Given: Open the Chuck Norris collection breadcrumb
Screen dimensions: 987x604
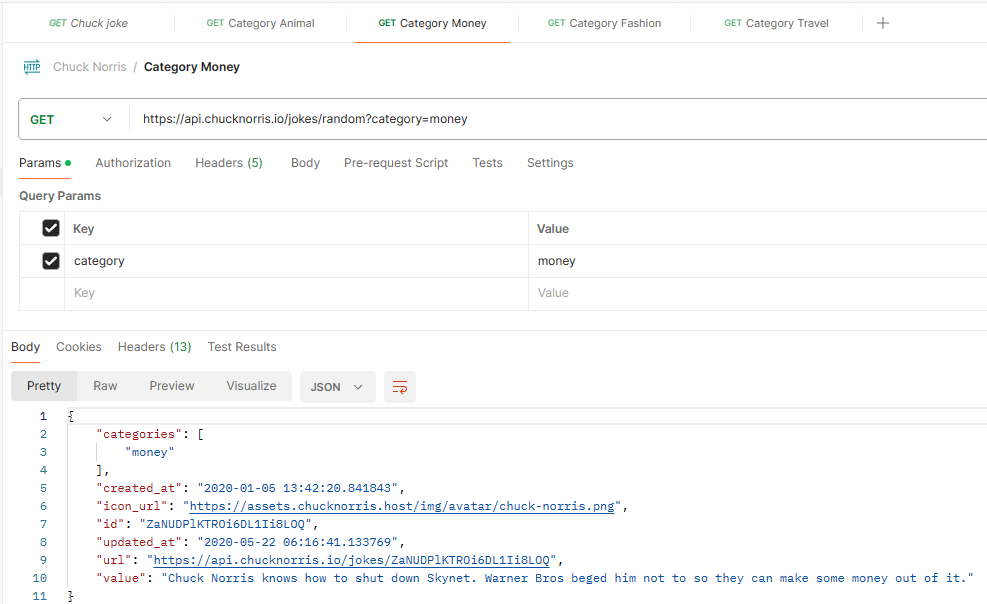Looking at the screenshot, I should click(89, 67).
